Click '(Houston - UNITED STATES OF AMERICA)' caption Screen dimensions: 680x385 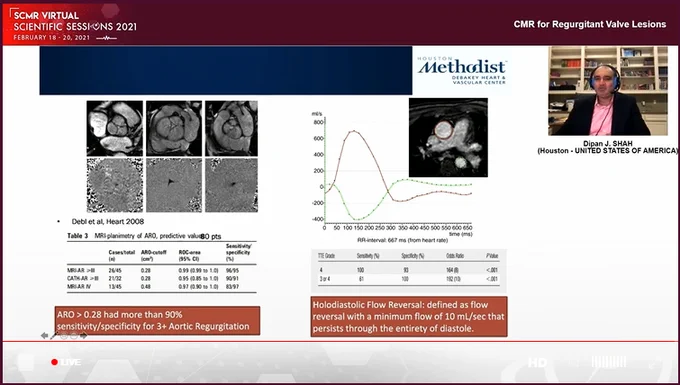607,150
